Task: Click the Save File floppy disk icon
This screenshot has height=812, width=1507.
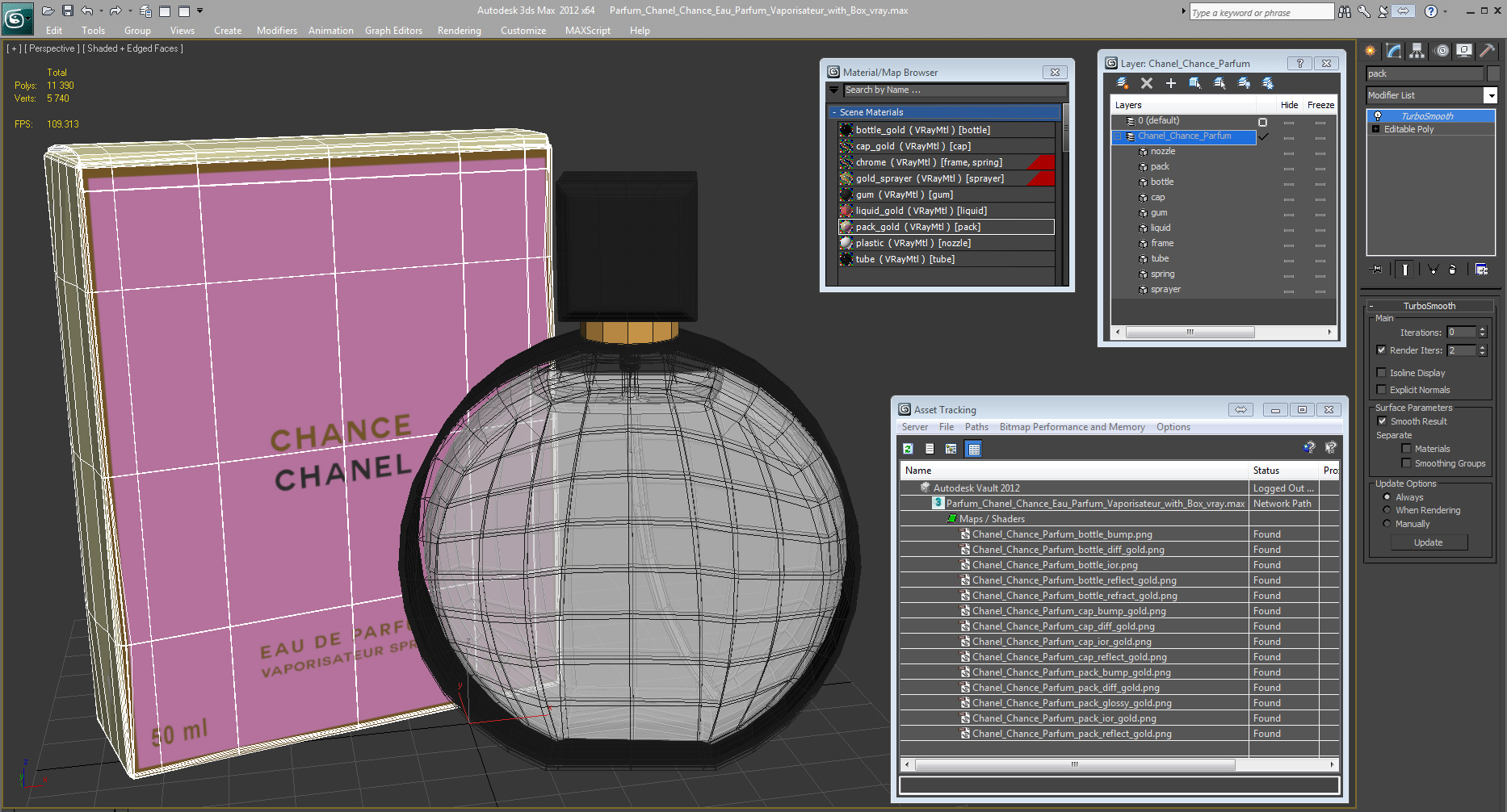Action: tap(68, 10)
